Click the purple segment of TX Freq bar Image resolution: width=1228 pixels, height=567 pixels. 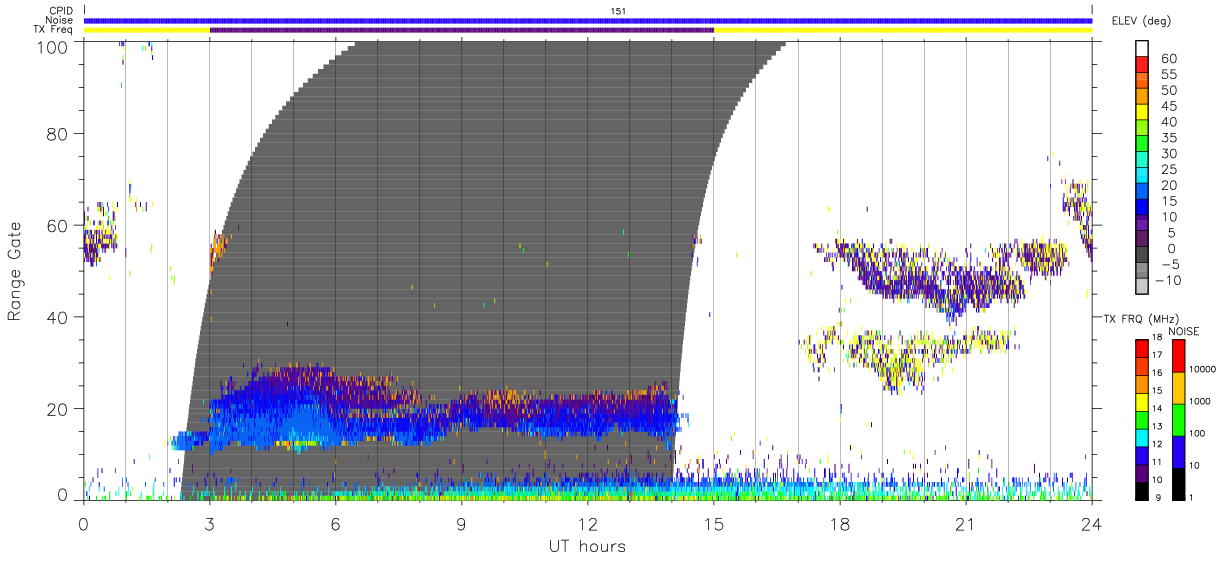462,30
